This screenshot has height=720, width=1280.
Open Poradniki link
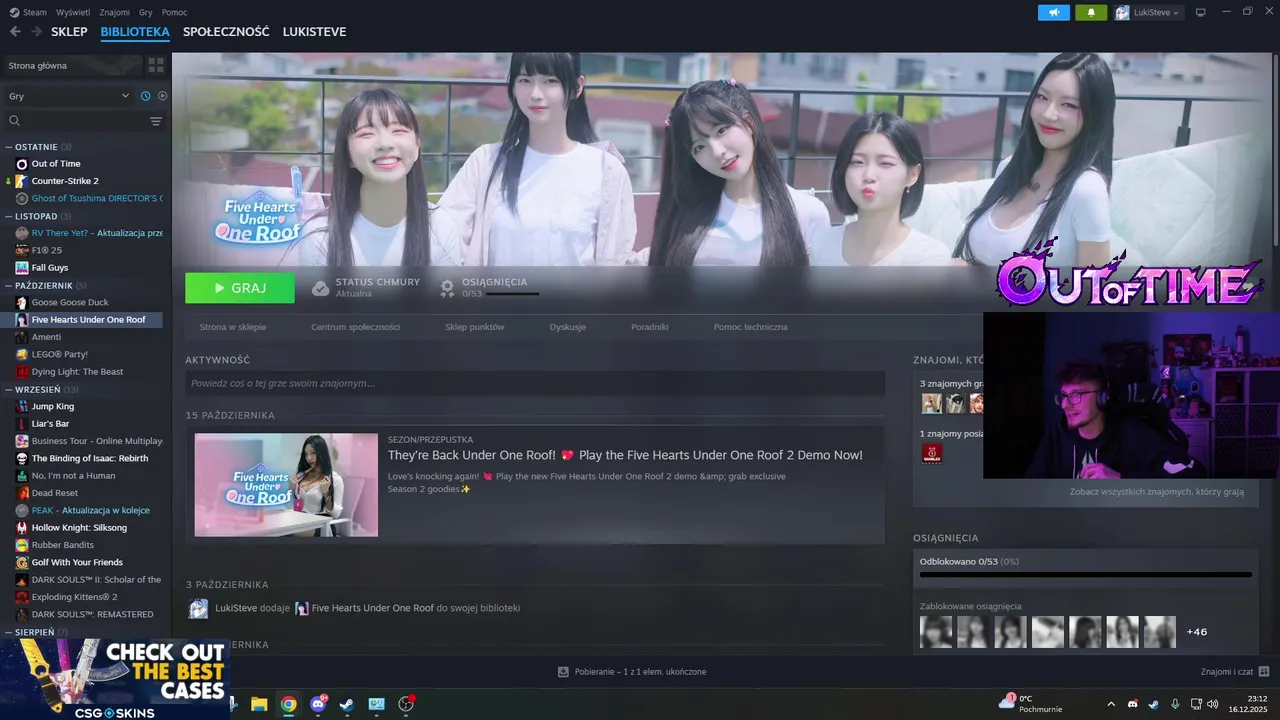click(650, 327)
